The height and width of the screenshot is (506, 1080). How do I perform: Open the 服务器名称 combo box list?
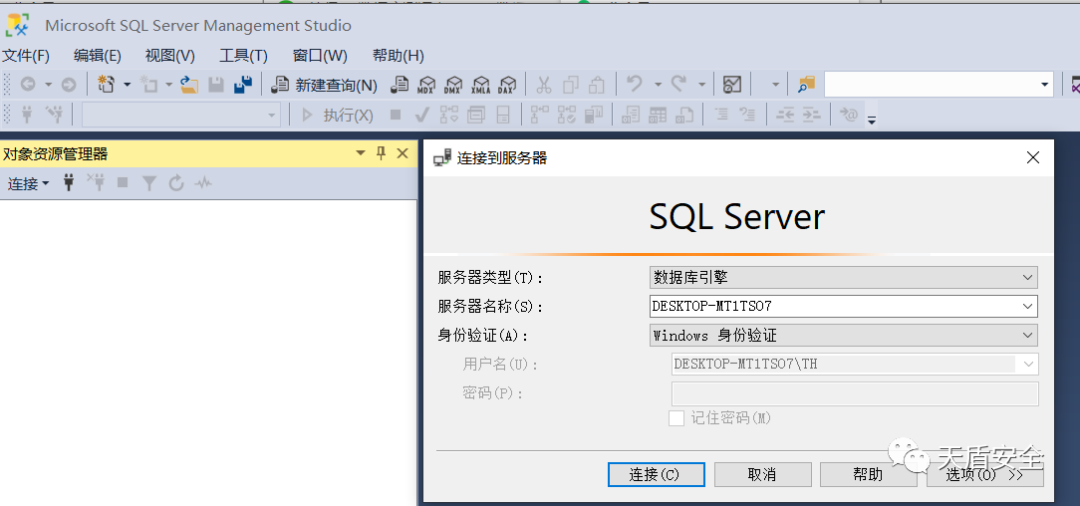pos(1027,306)
